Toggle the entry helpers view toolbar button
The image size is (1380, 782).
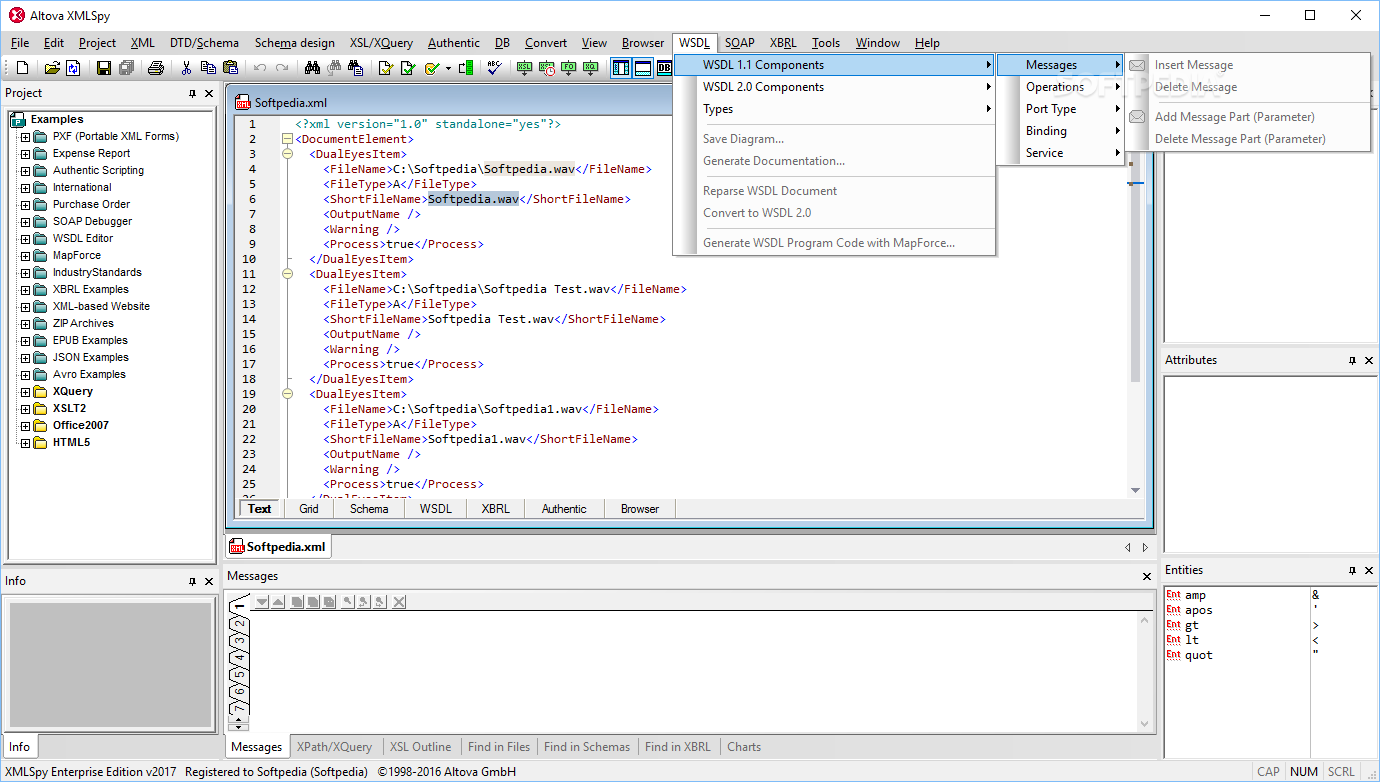[x=621, y=68]
